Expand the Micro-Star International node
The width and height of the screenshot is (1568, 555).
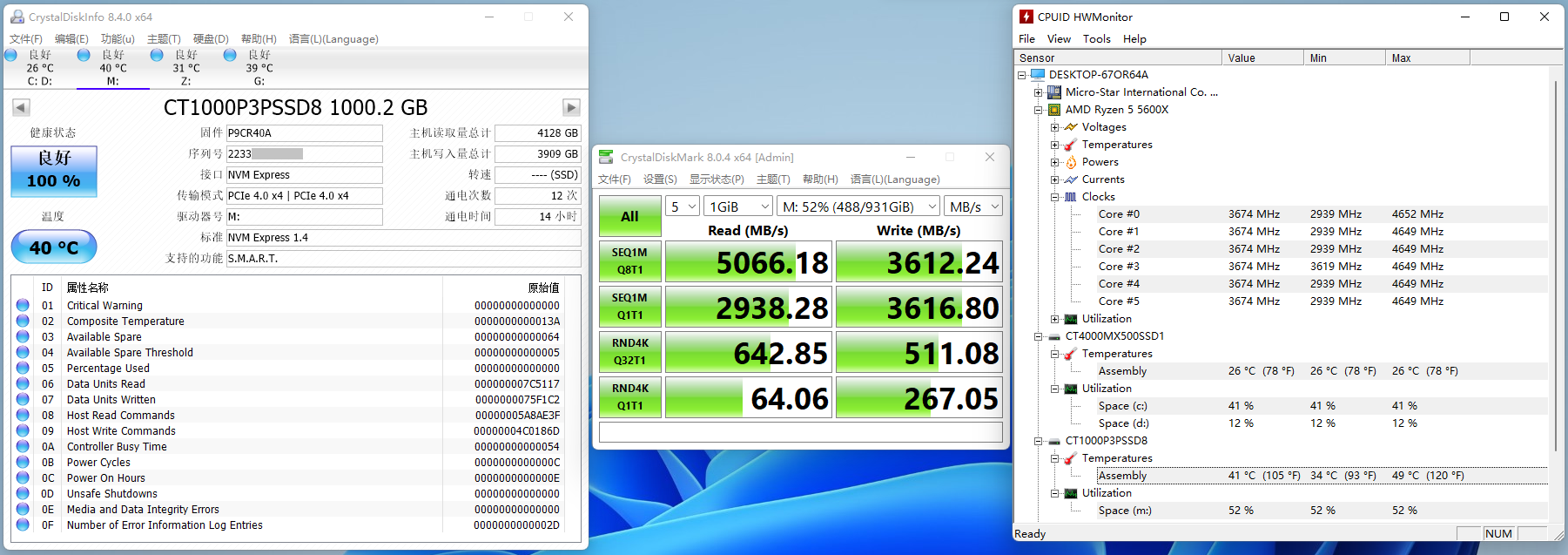[1038, 92]
